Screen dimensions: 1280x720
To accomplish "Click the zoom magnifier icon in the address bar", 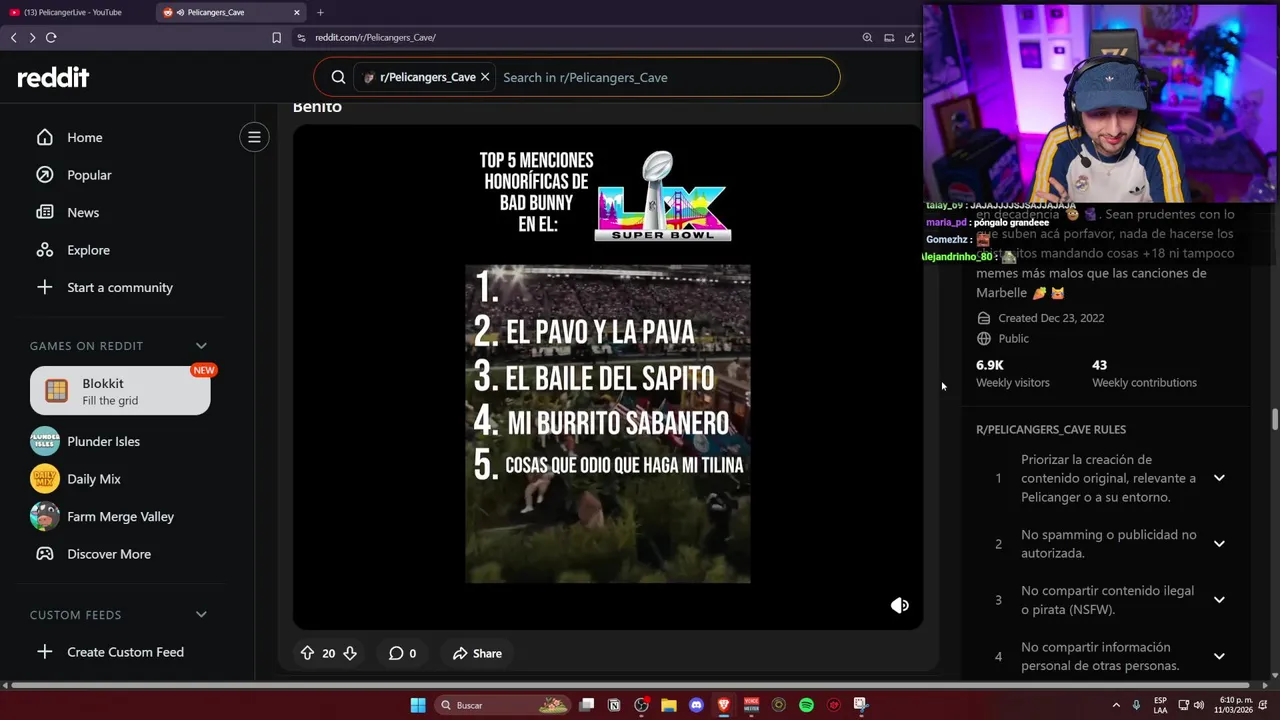I will tap(867, 37).
